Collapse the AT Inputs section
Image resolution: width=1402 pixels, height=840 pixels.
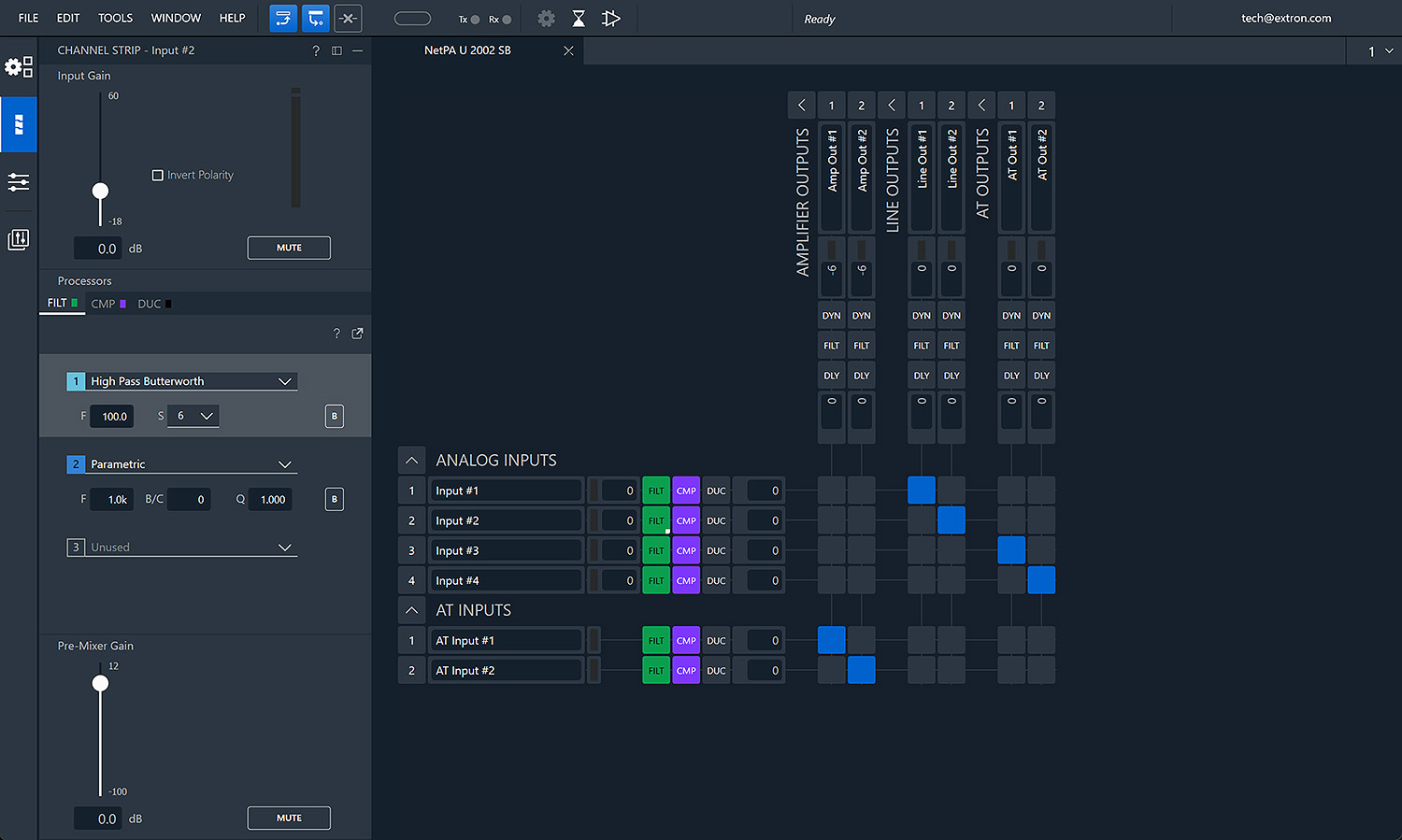(411, 610)
